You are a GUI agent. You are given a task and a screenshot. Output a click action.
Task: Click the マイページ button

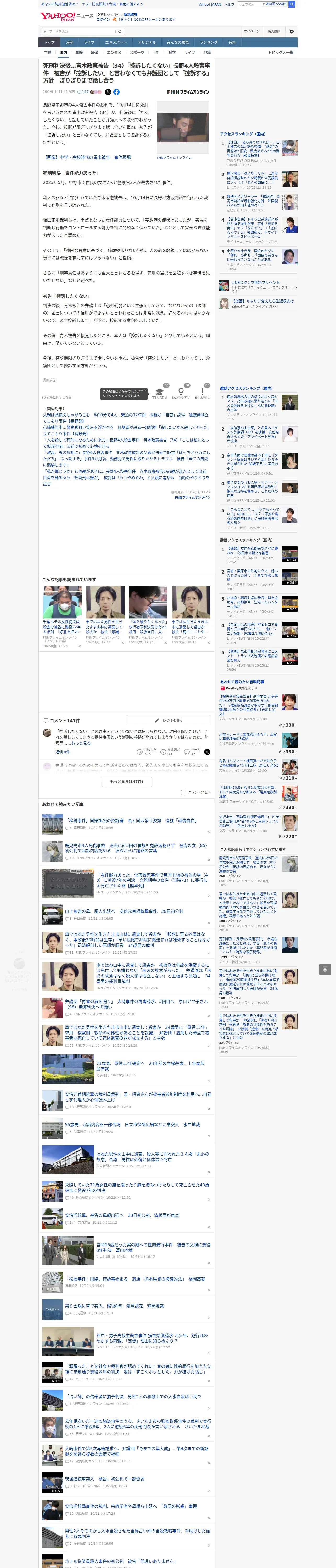252,32
